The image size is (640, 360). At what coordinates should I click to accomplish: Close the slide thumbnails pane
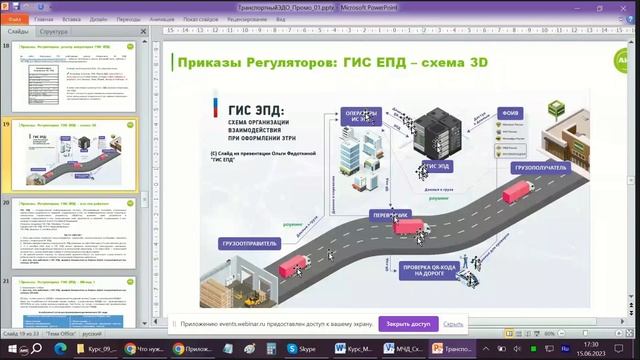pyautogui.click(x=143, y=31)
